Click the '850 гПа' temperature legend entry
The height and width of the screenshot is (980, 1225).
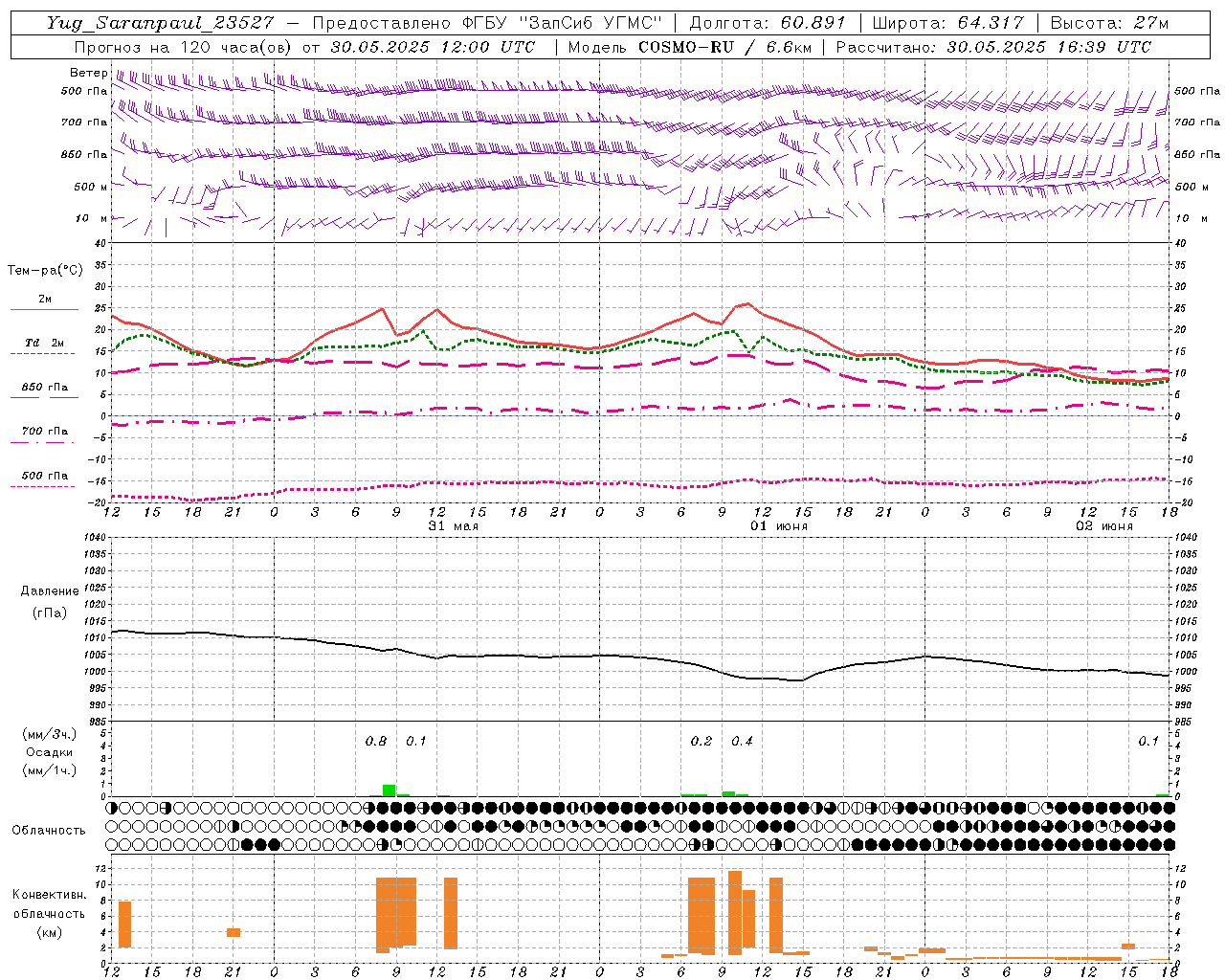coord(45,388)
